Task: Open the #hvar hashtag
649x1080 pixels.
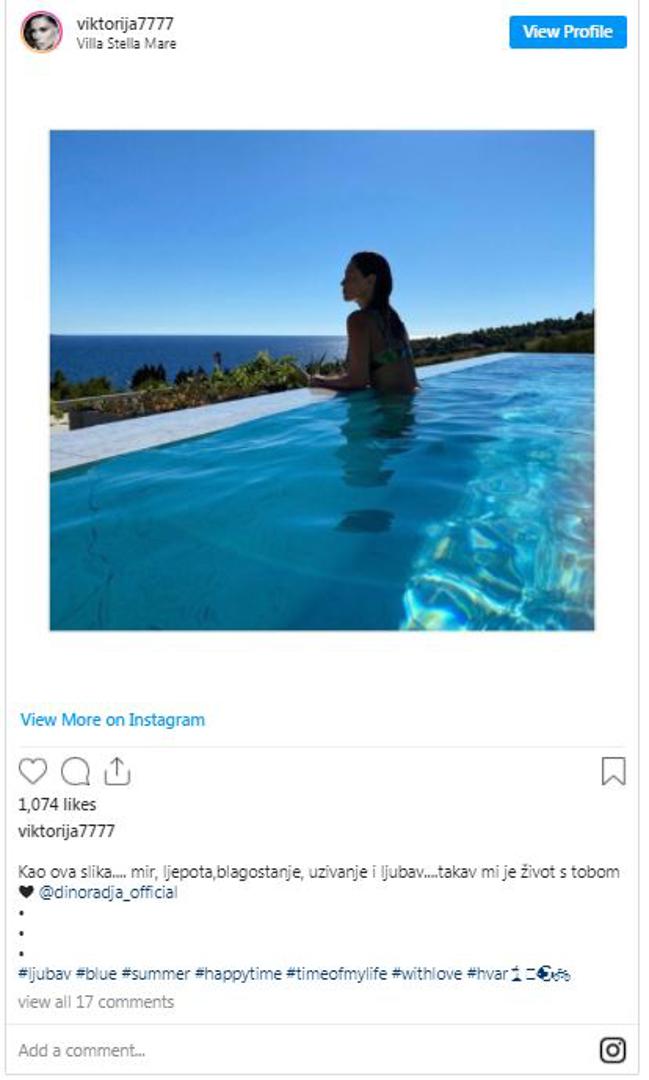Action: coord(487,974)
